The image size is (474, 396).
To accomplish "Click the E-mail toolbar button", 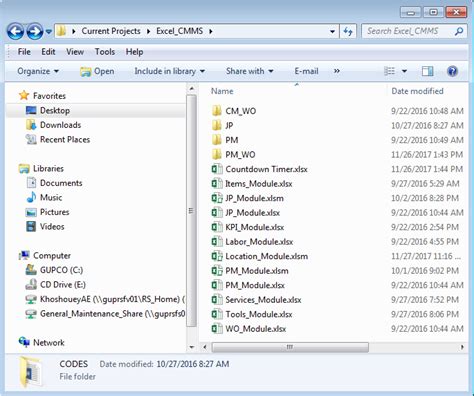I will (306, 71).
